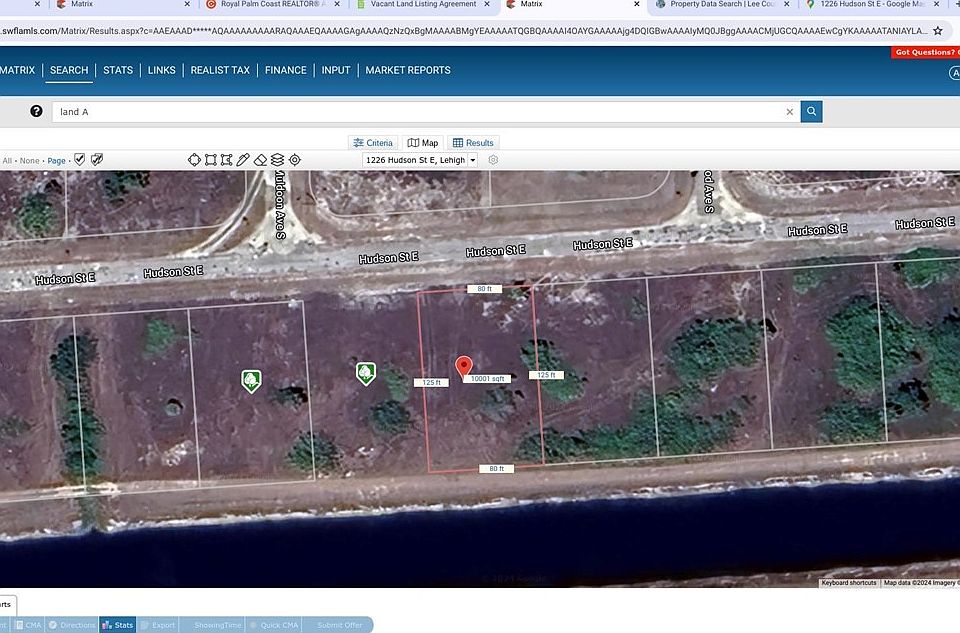
Task: Click the left 125 ft parcel label
Action: [431, 383]
